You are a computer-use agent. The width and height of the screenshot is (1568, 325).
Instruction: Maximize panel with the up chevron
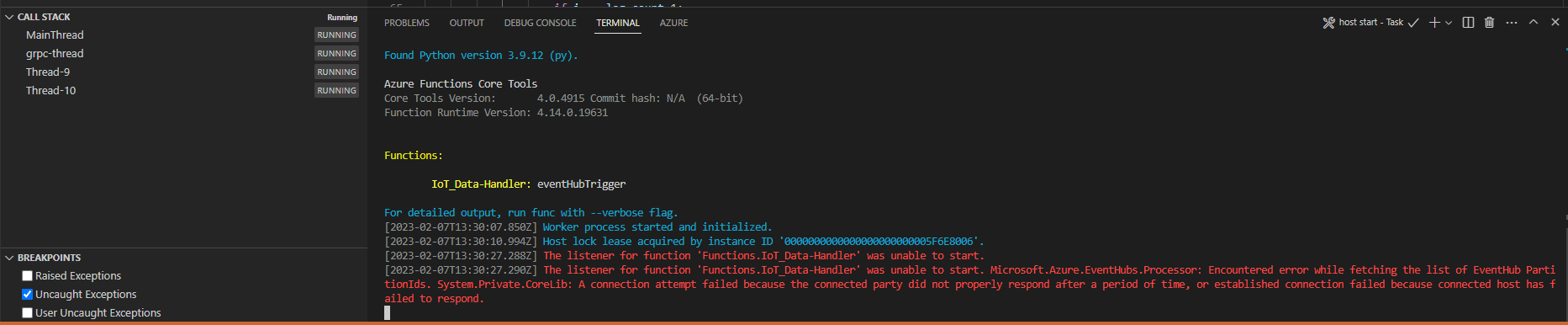1534,23
